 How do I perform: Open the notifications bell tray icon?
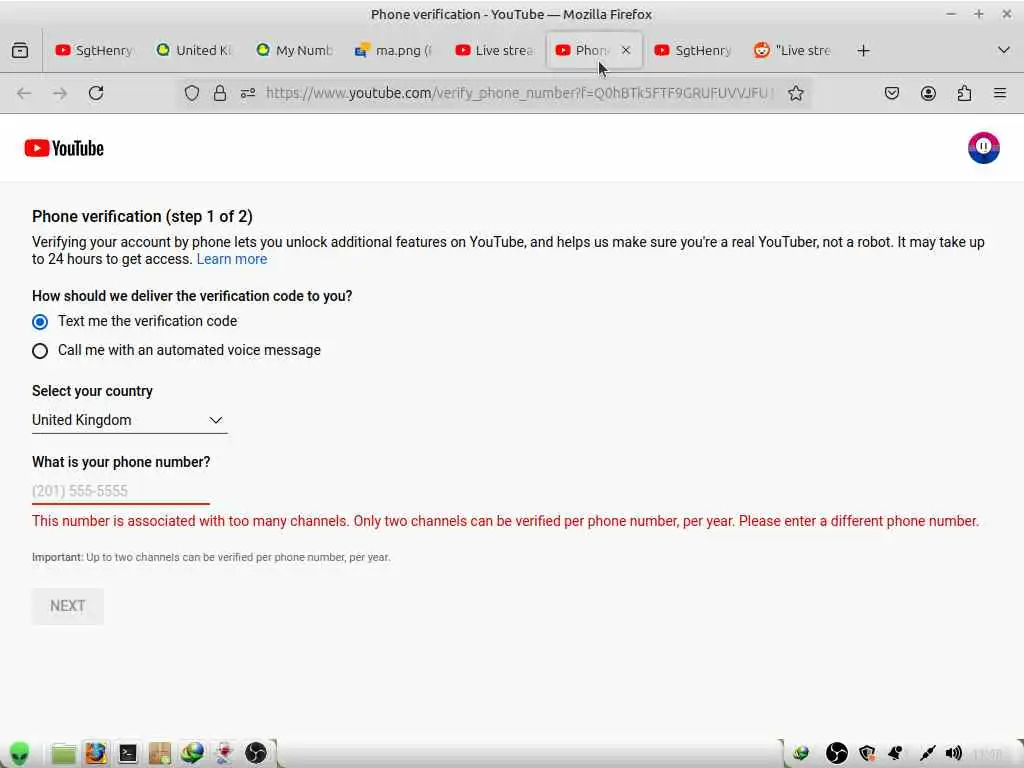click(896, 754)
